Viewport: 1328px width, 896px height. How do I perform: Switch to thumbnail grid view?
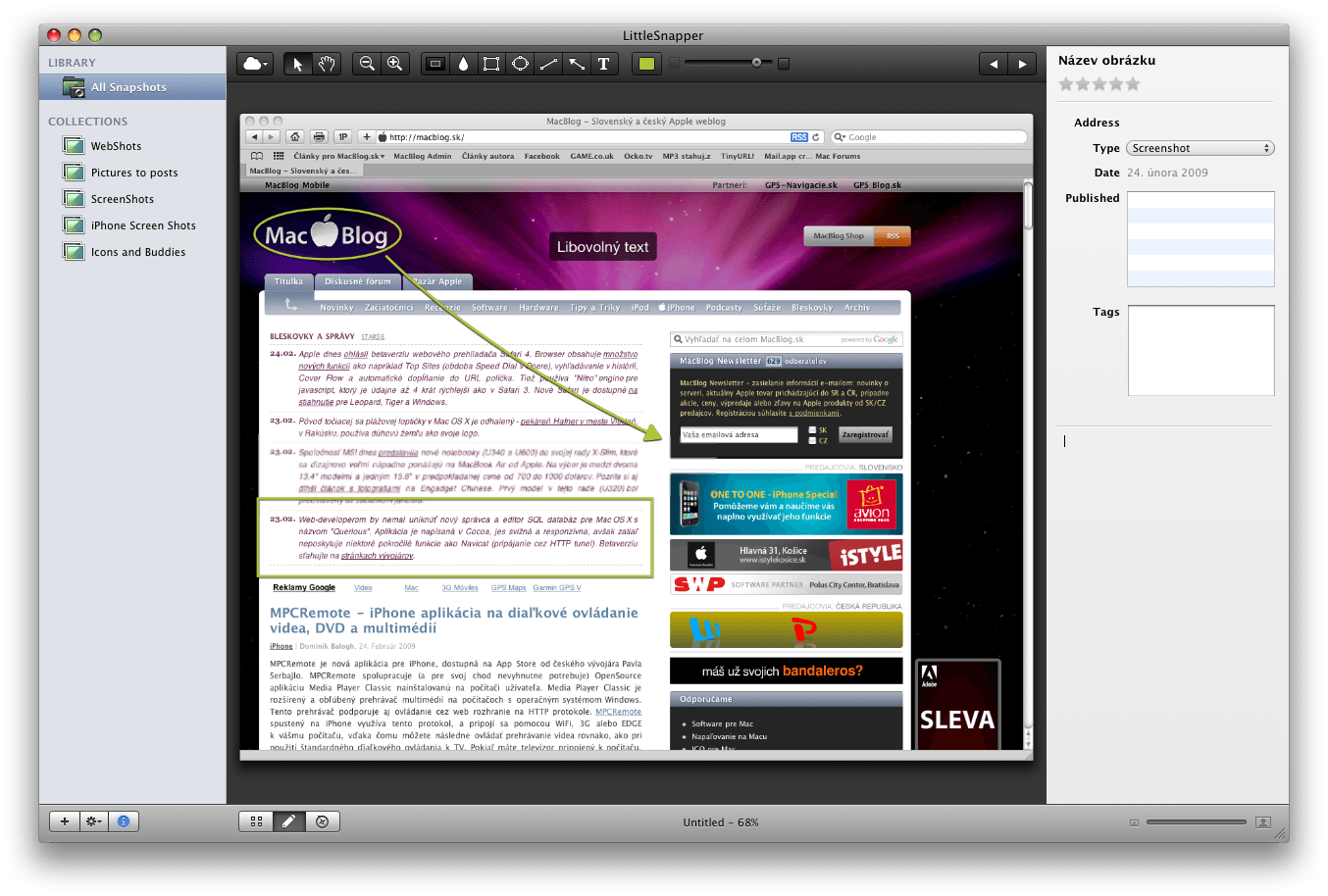click(256, 821)
